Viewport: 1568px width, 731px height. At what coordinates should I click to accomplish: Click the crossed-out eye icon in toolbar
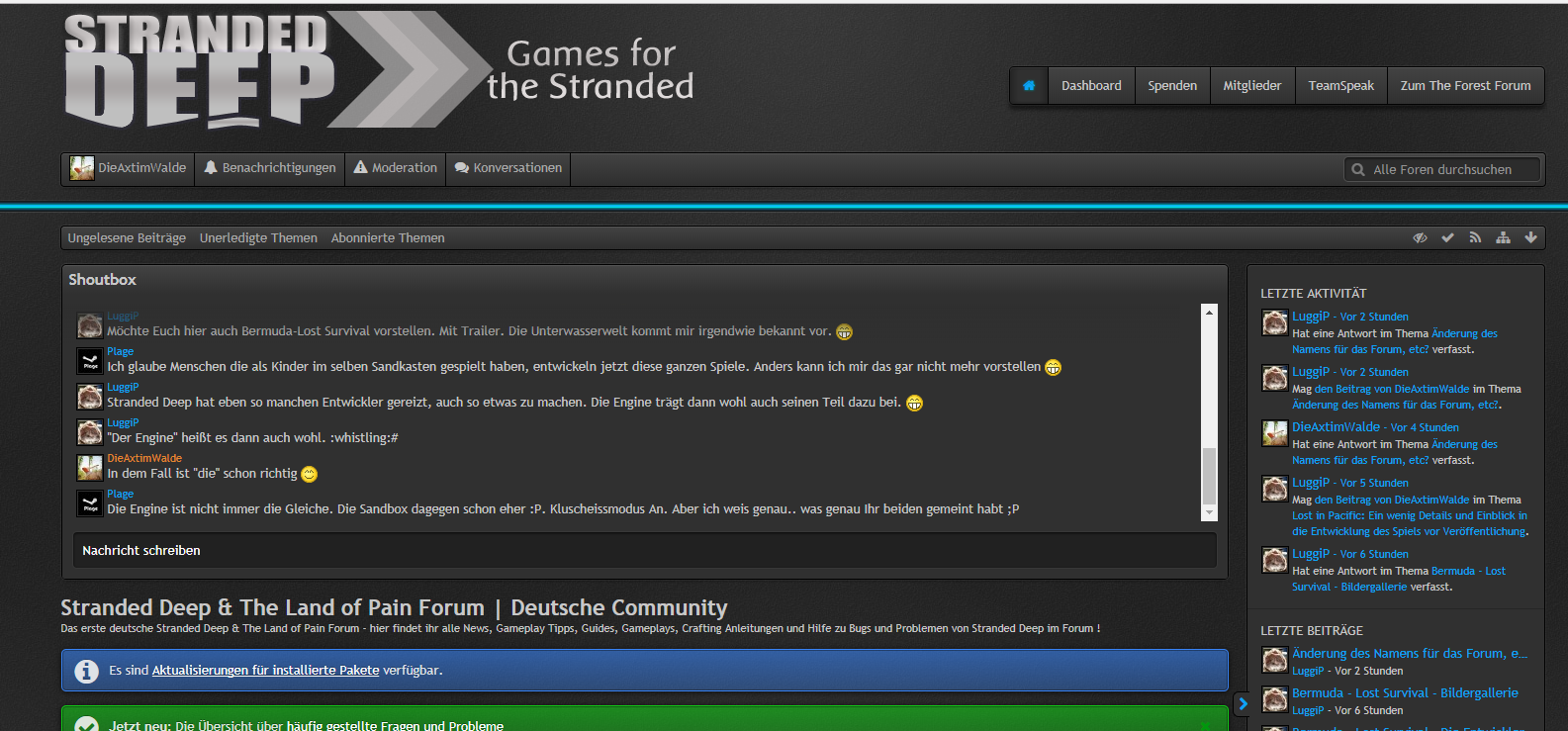tap(1420, 238)
